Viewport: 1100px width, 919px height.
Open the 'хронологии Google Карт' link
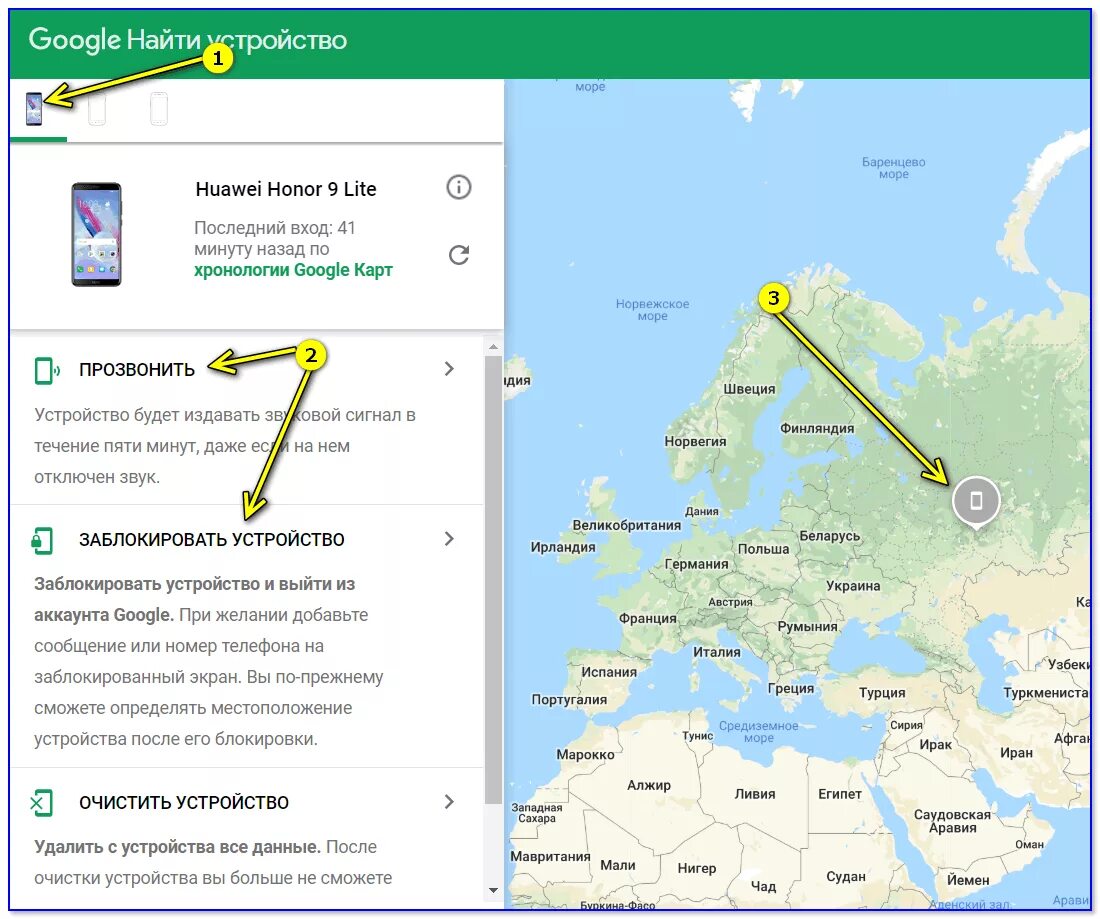(293, 270)
